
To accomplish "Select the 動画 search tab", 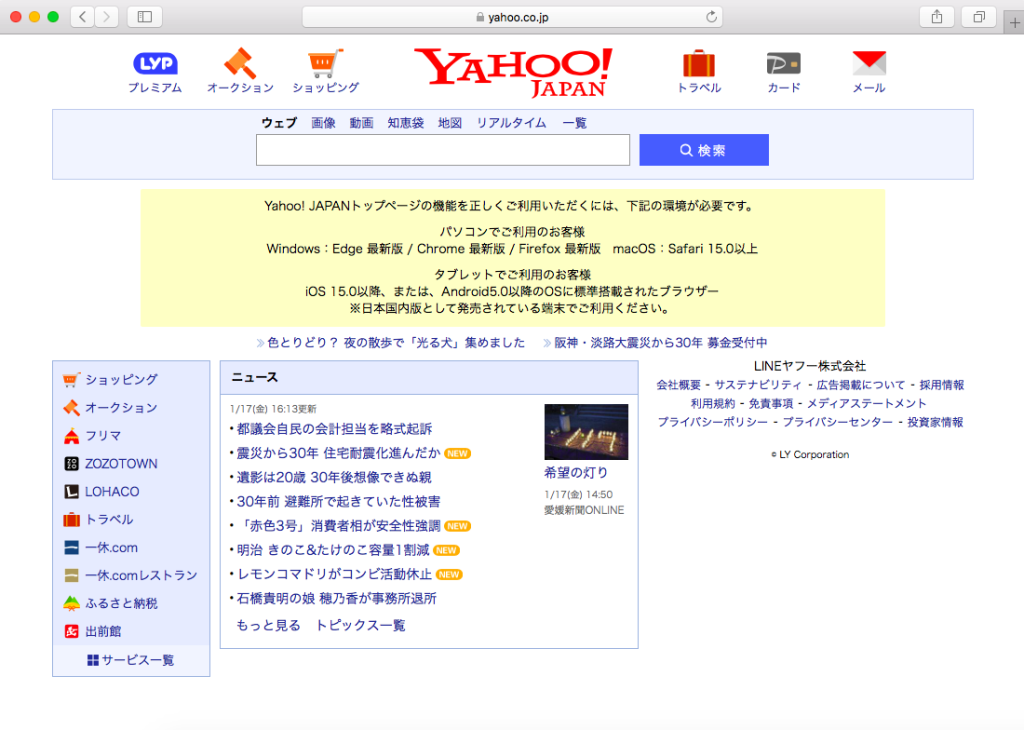I will pyautogui.click(x=361, y=123).
